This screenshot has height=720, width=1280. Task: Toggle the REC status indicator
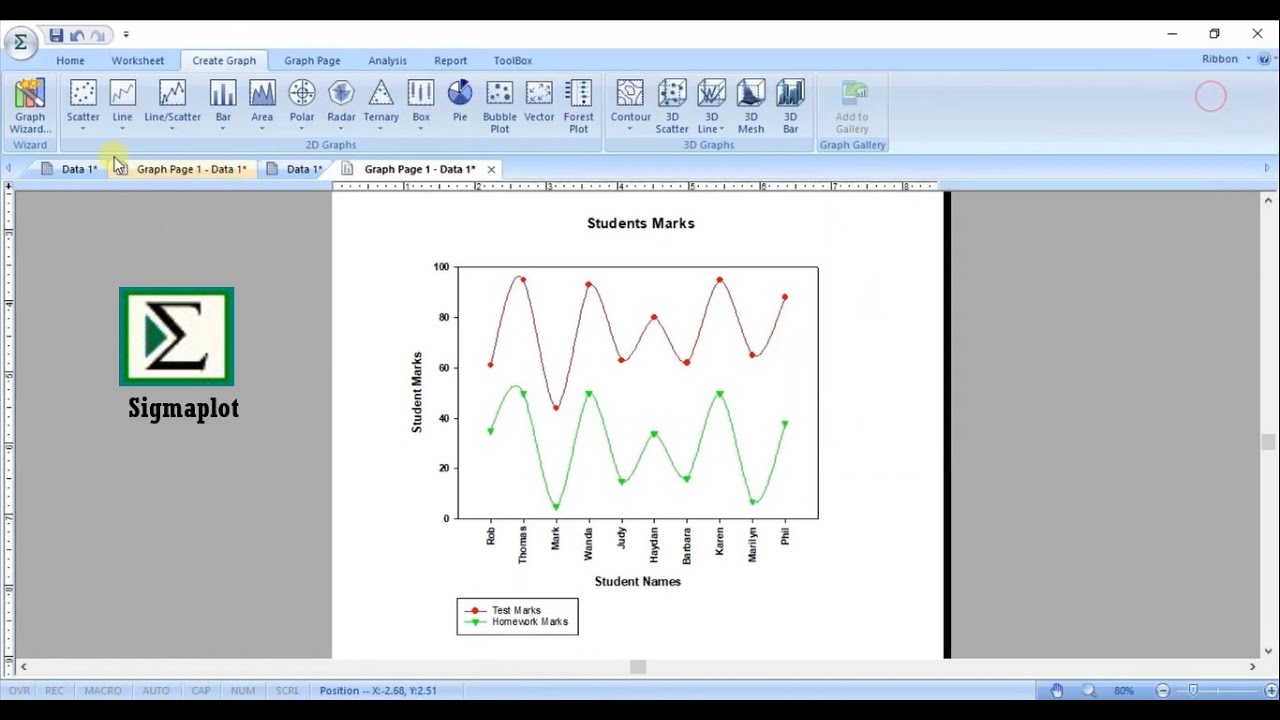[x=54, y=690]
